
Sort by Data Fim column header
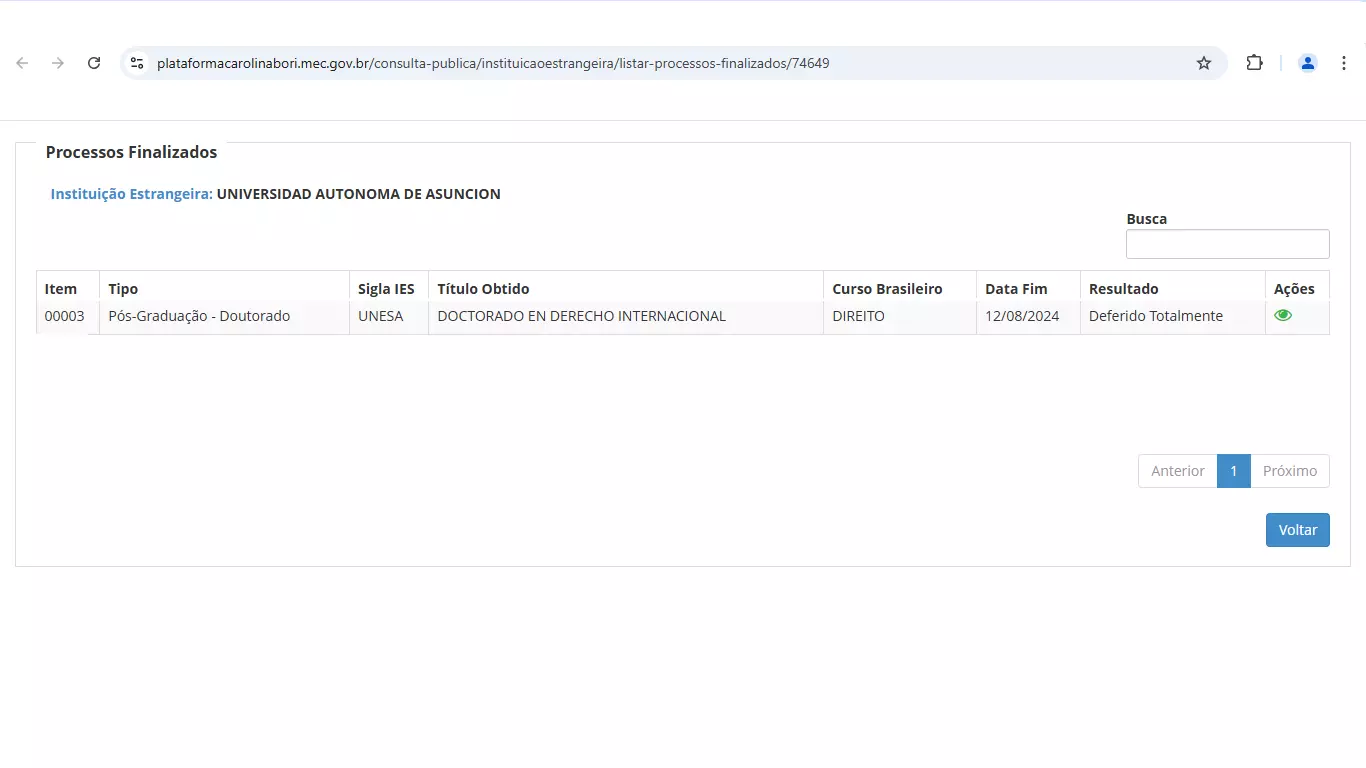1028,287
